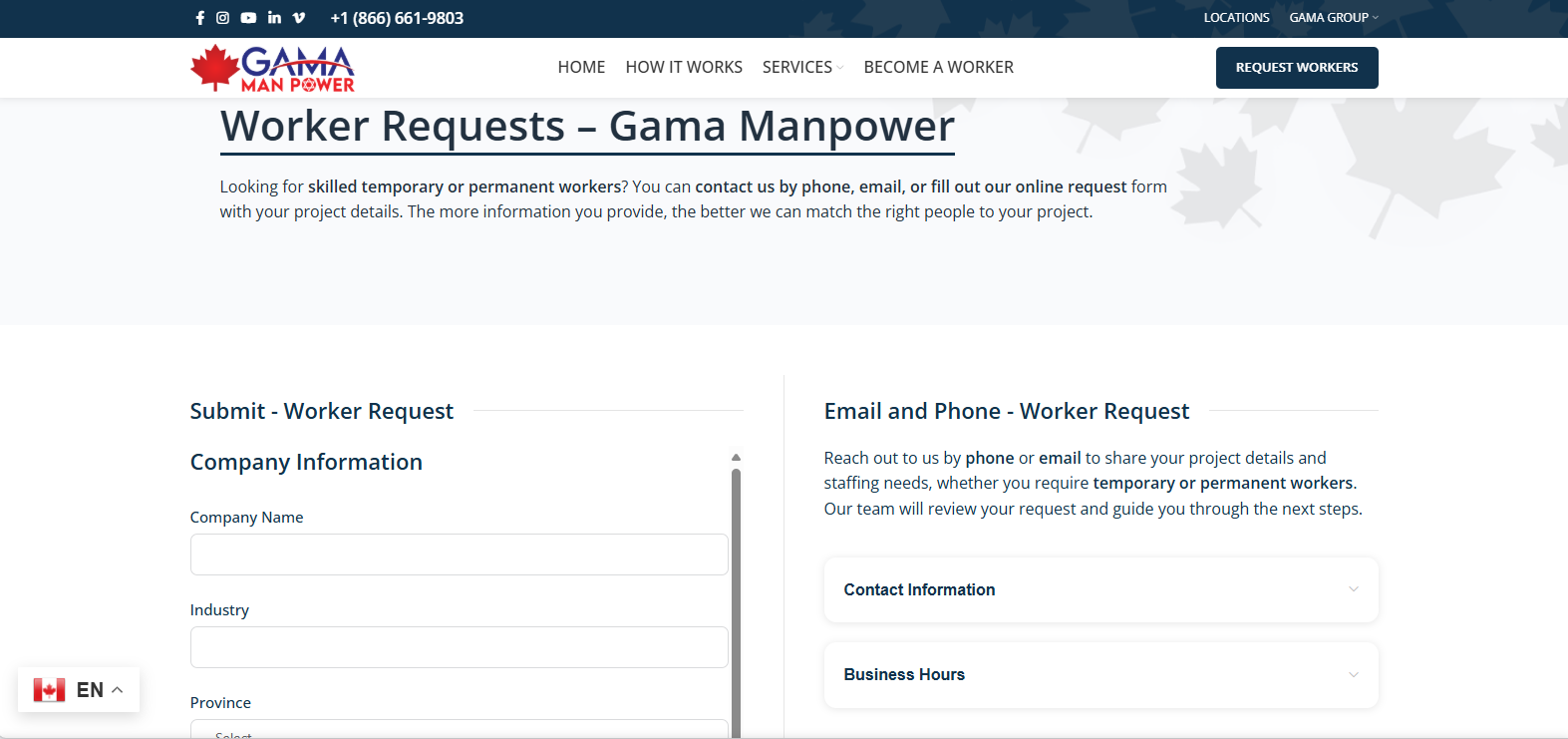Open the SERVICES dropdown menu
The width and height of the screenshot is (1568, 739).
(x=802, y=67)
